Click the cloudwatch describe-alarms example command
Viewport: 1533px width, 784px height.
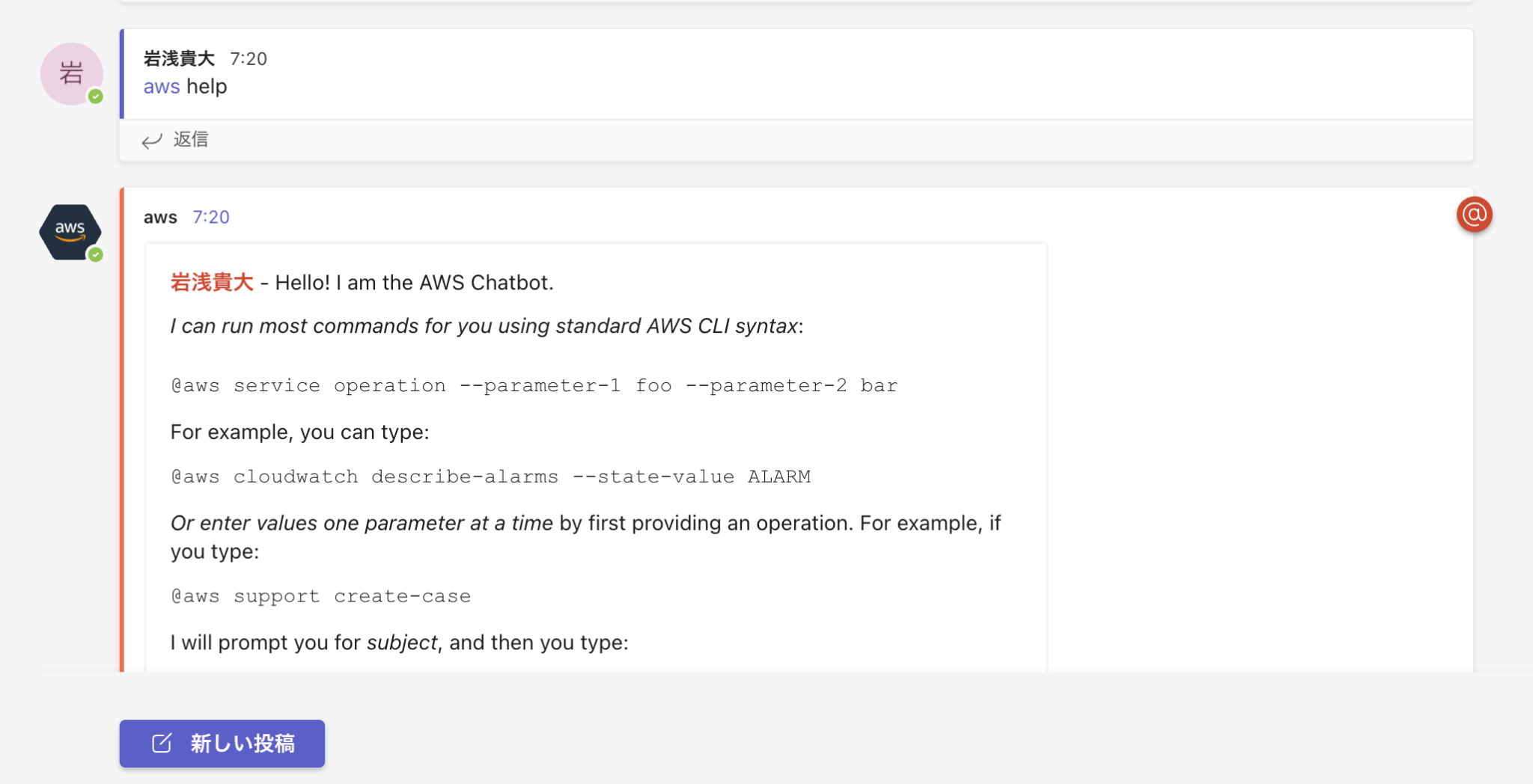(x=490, y=476)
